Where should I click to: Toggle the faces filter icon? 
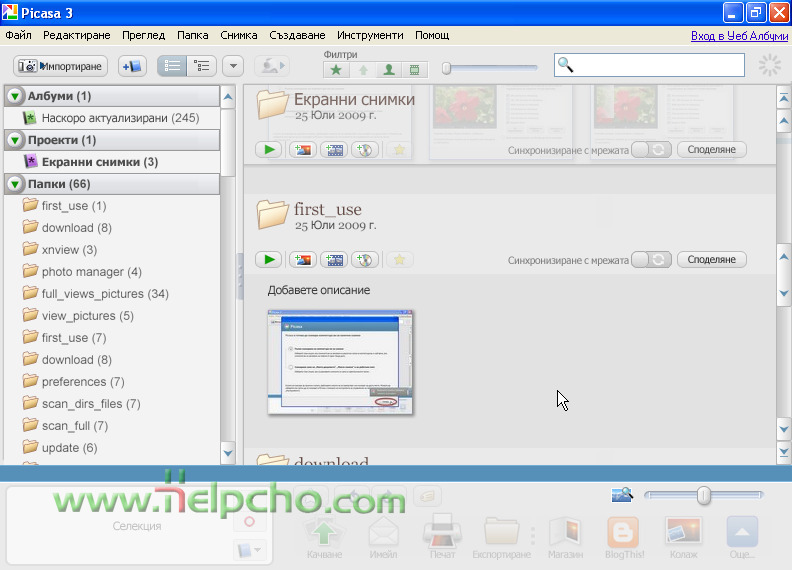click(x=389, y=70)
